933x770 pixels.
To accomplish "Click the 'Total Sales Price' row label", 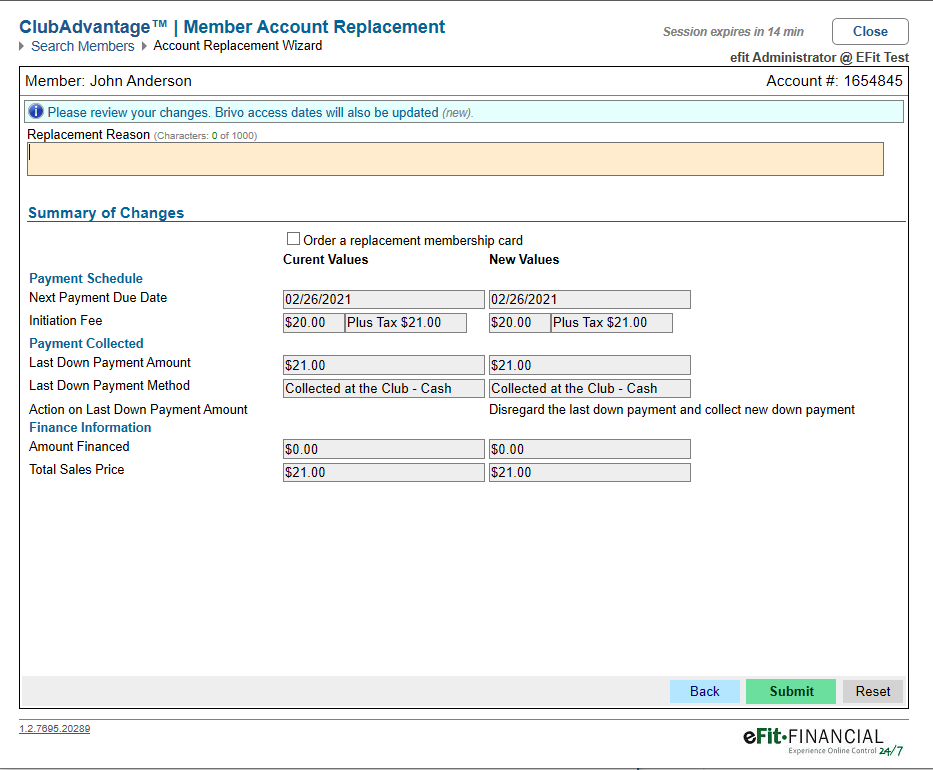I will pyautogui.click(x=77, y=469).
